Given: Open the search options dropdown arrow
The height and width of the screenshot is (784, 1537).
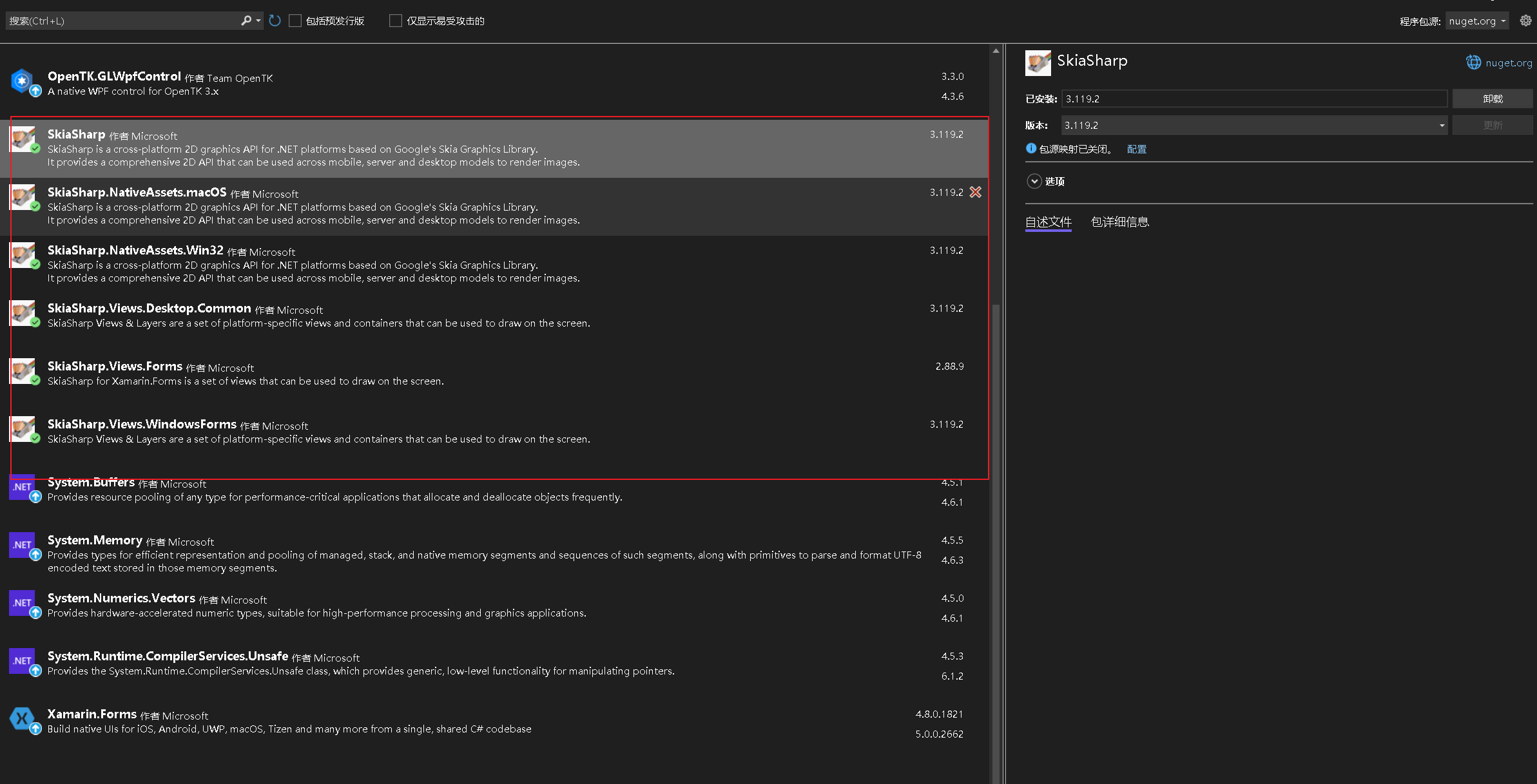Looking at the screenshot, I should 258,21.
